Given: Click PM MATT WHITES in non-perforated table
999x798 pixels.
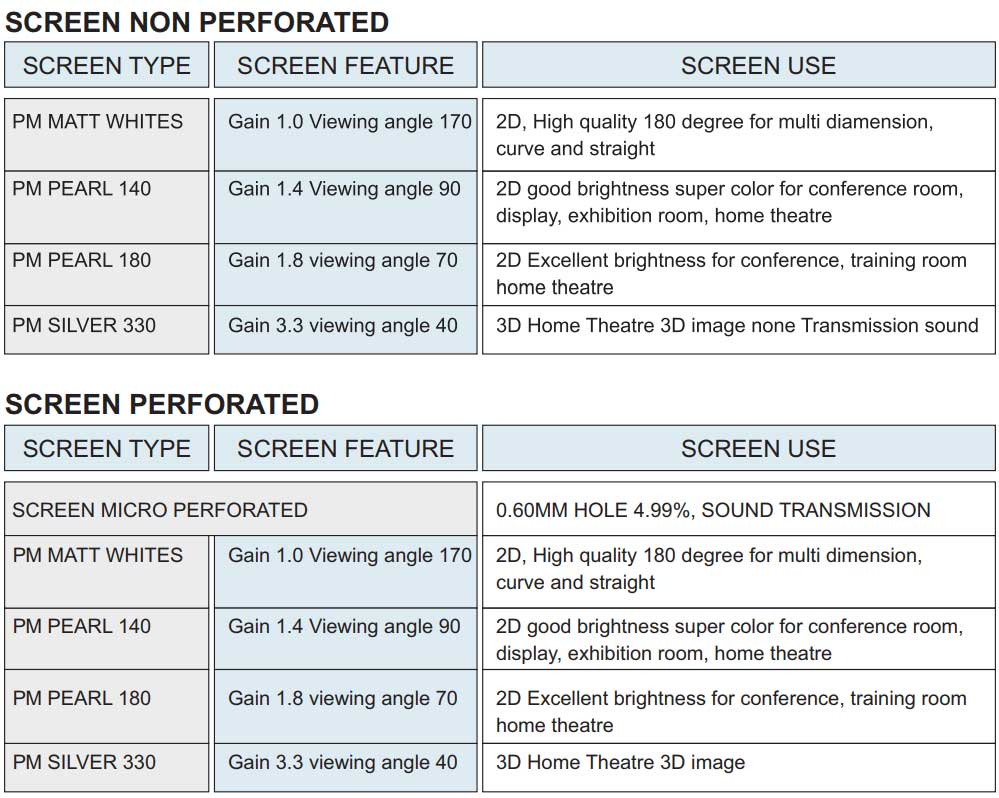Looking at the screenshot, I should (98, 122).
